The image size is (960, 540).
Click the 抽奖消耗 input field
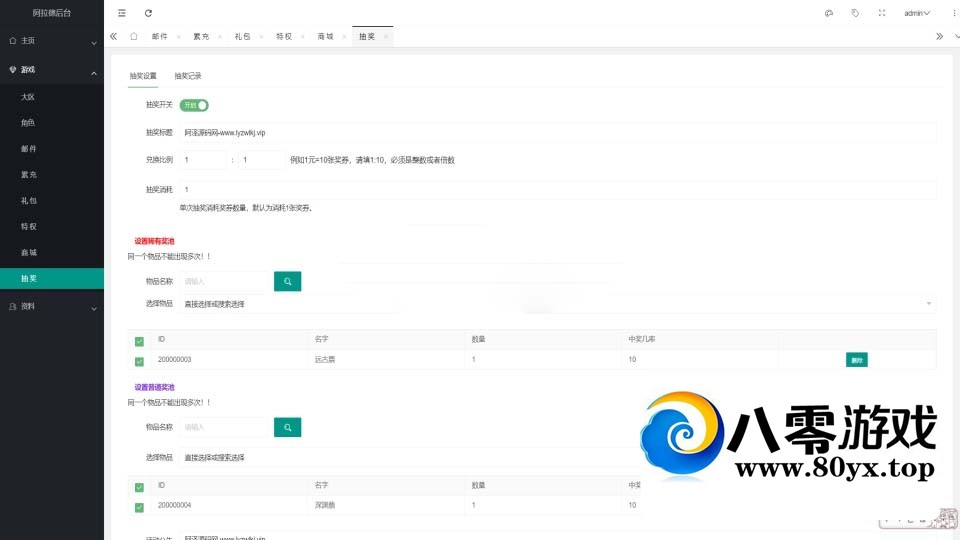pyautogui.click(x=557, y=189)
